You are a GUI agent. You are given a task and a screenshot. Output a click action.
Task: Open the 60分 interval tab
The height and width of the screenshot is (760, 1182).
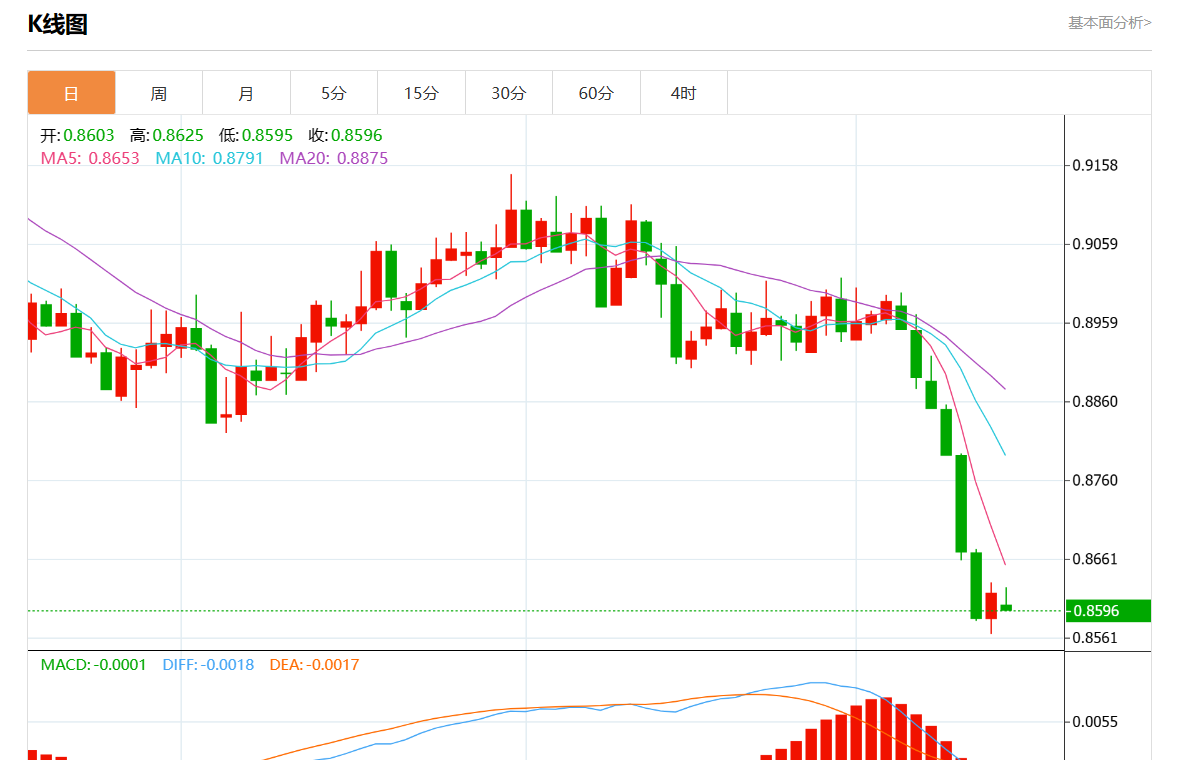point(596,93)
